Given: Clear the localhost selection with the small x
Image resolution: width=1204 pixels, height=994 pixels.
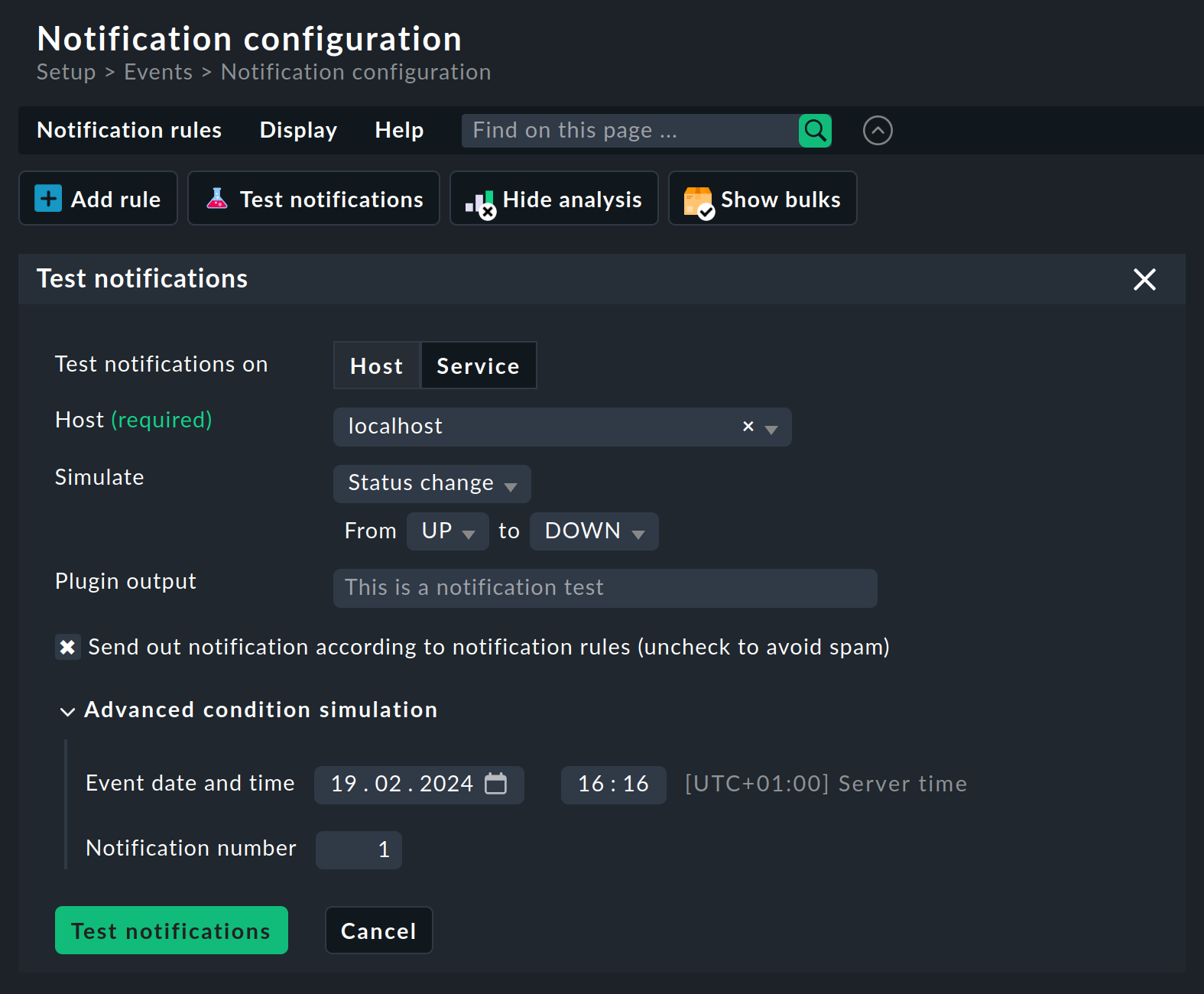Looking at the screenshot, I should pyautogui.click(x=748, y=427).
